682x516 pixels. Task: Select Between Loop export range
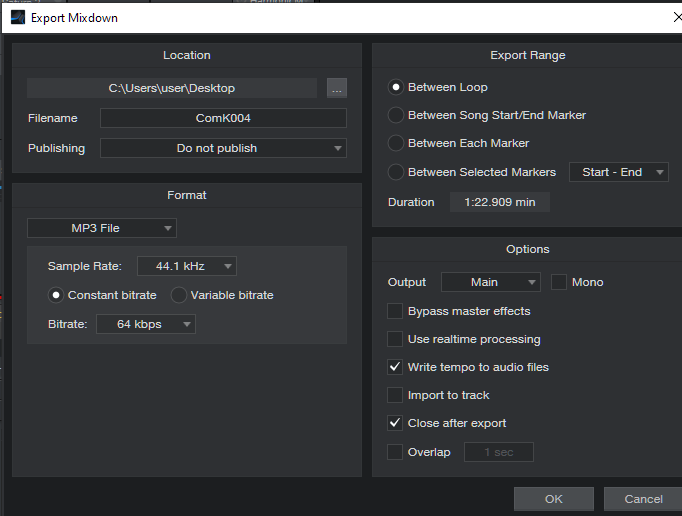396,87
